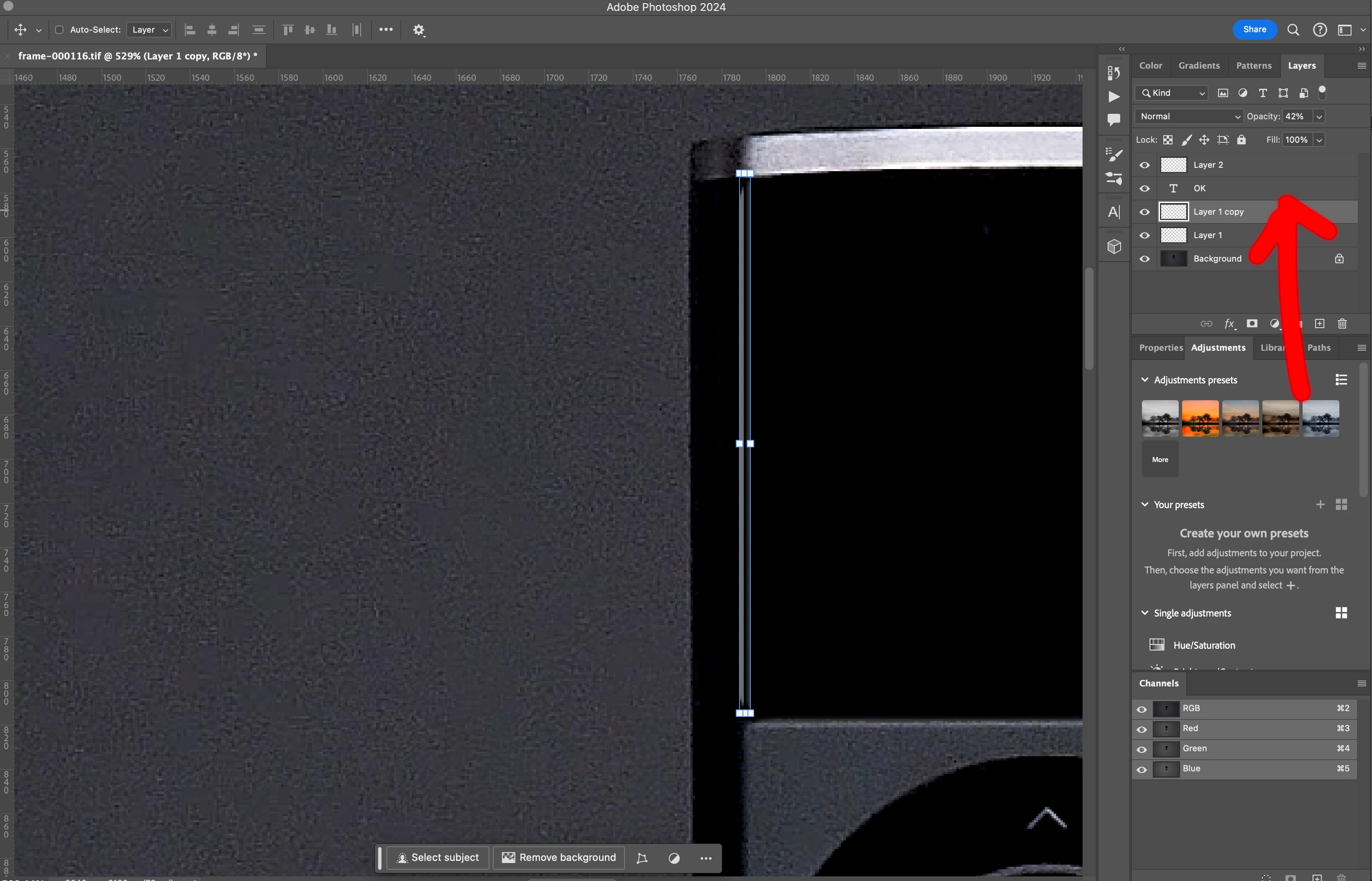Open the 3D cube panel icon
This screenshot has height=881, width=1372.
tap(1113, 247)
